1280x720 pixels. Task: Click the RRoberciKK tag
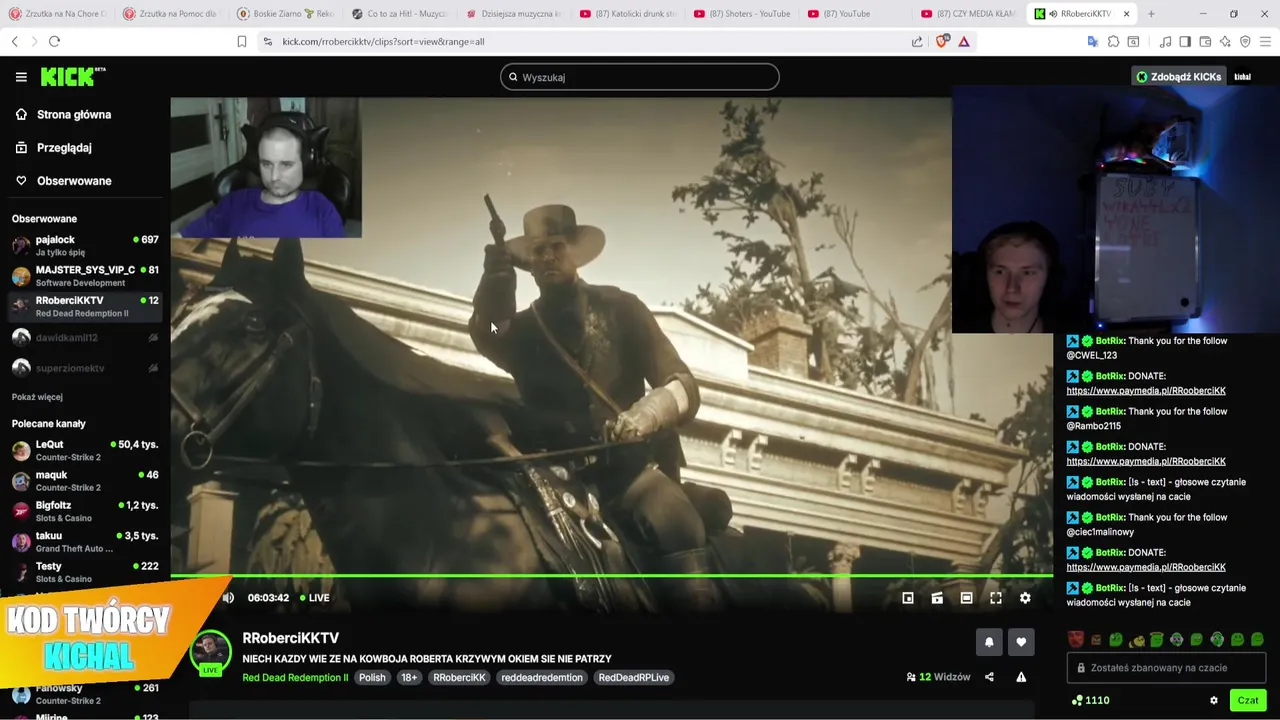click(x=459, y=677)
